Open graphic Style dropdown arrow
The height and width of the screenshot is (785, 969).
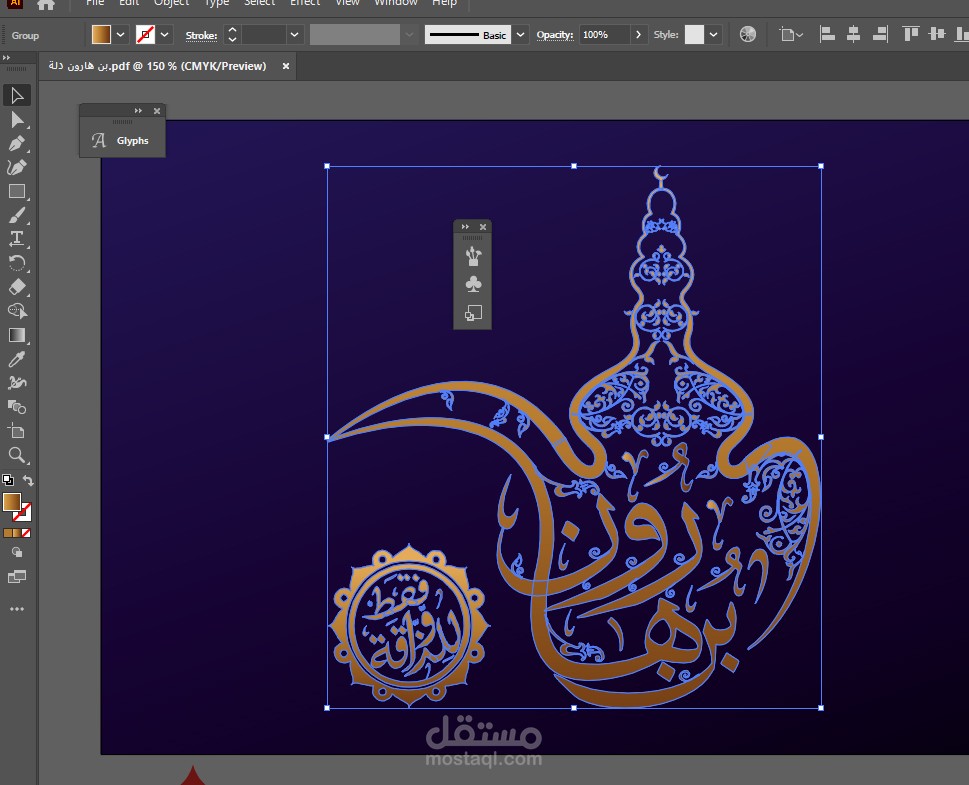(713, 35)
